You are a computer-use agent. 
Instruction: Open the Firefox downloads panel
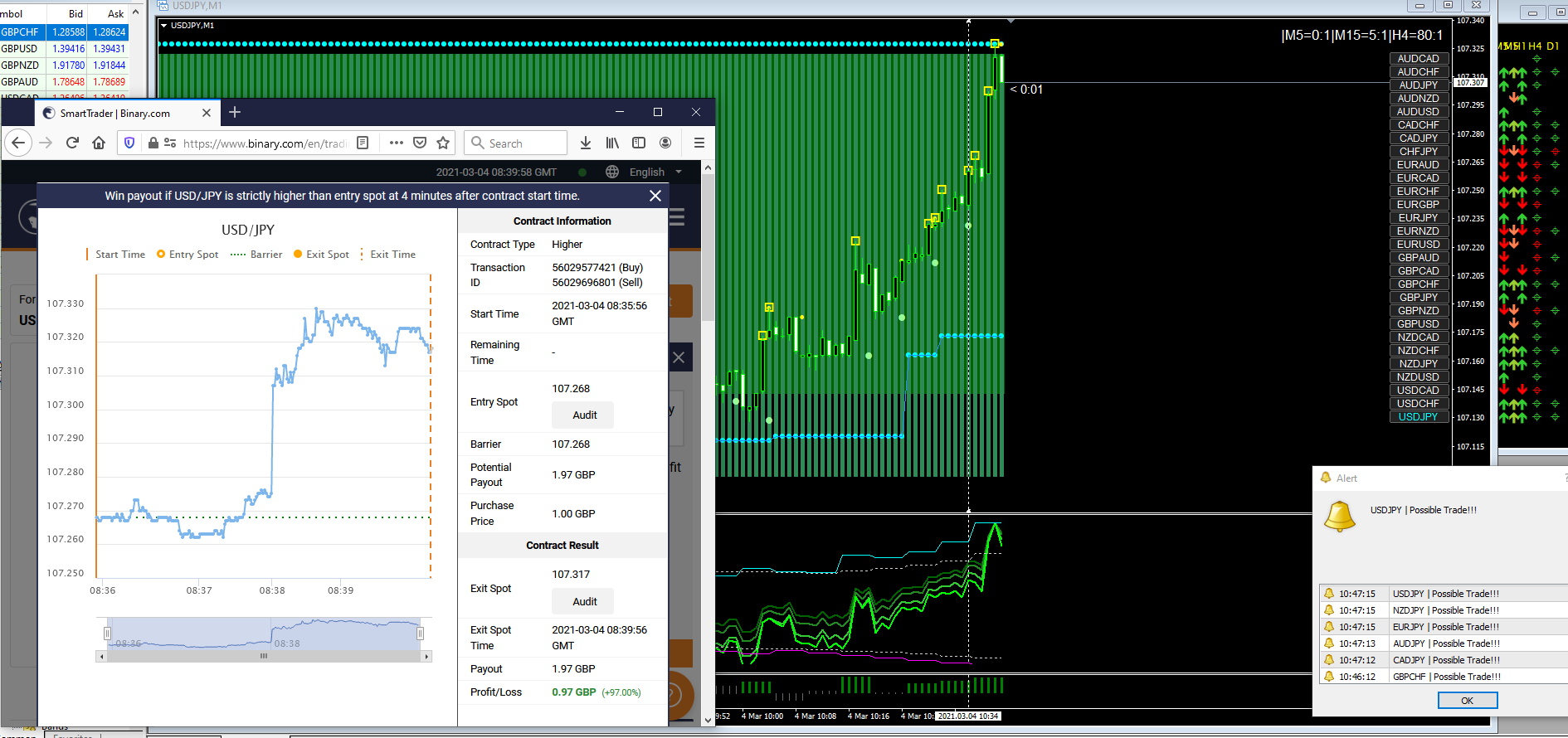point(586,143)
